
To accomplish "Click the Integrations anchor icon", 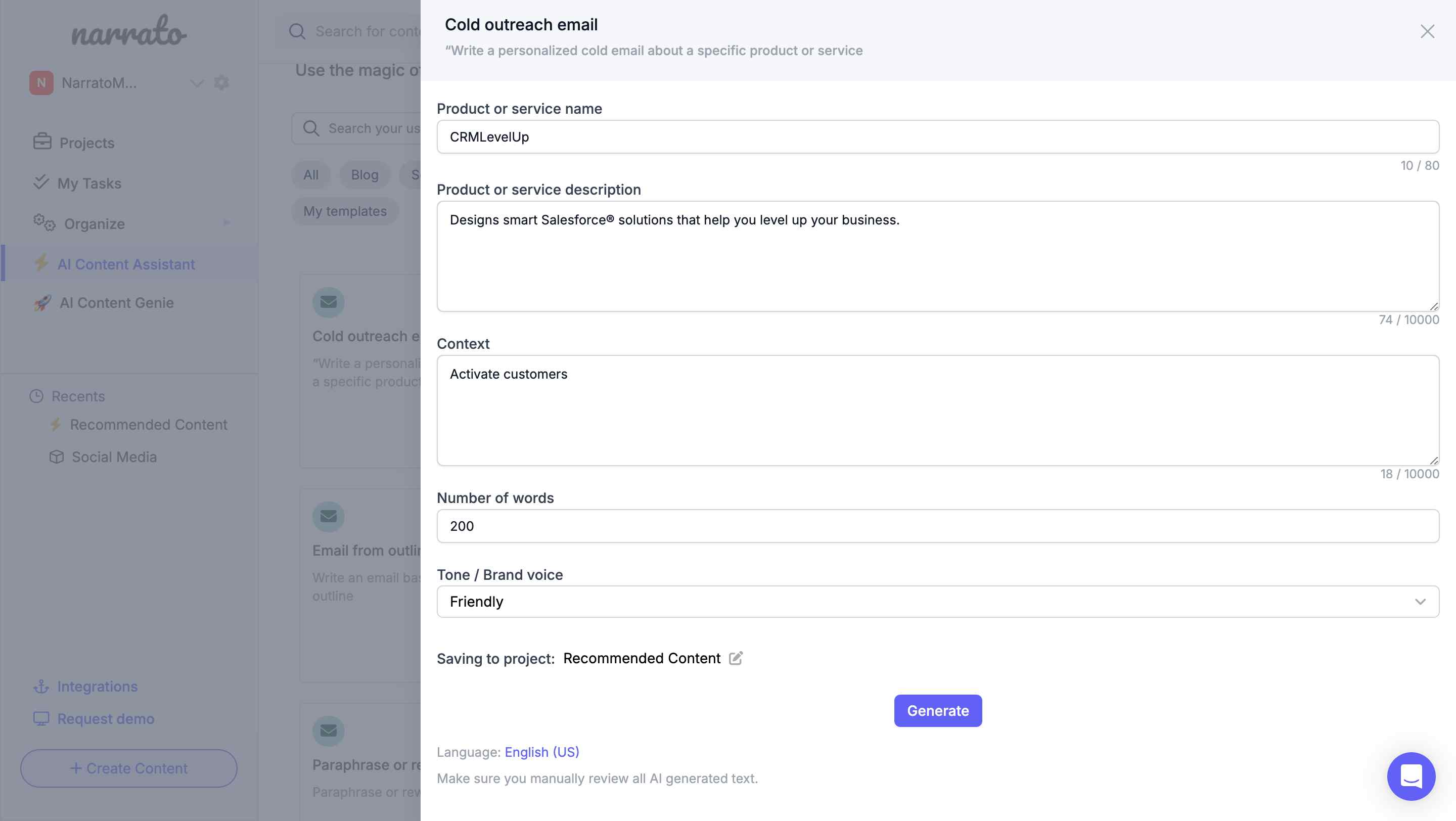I will click(x=41, y=687).
